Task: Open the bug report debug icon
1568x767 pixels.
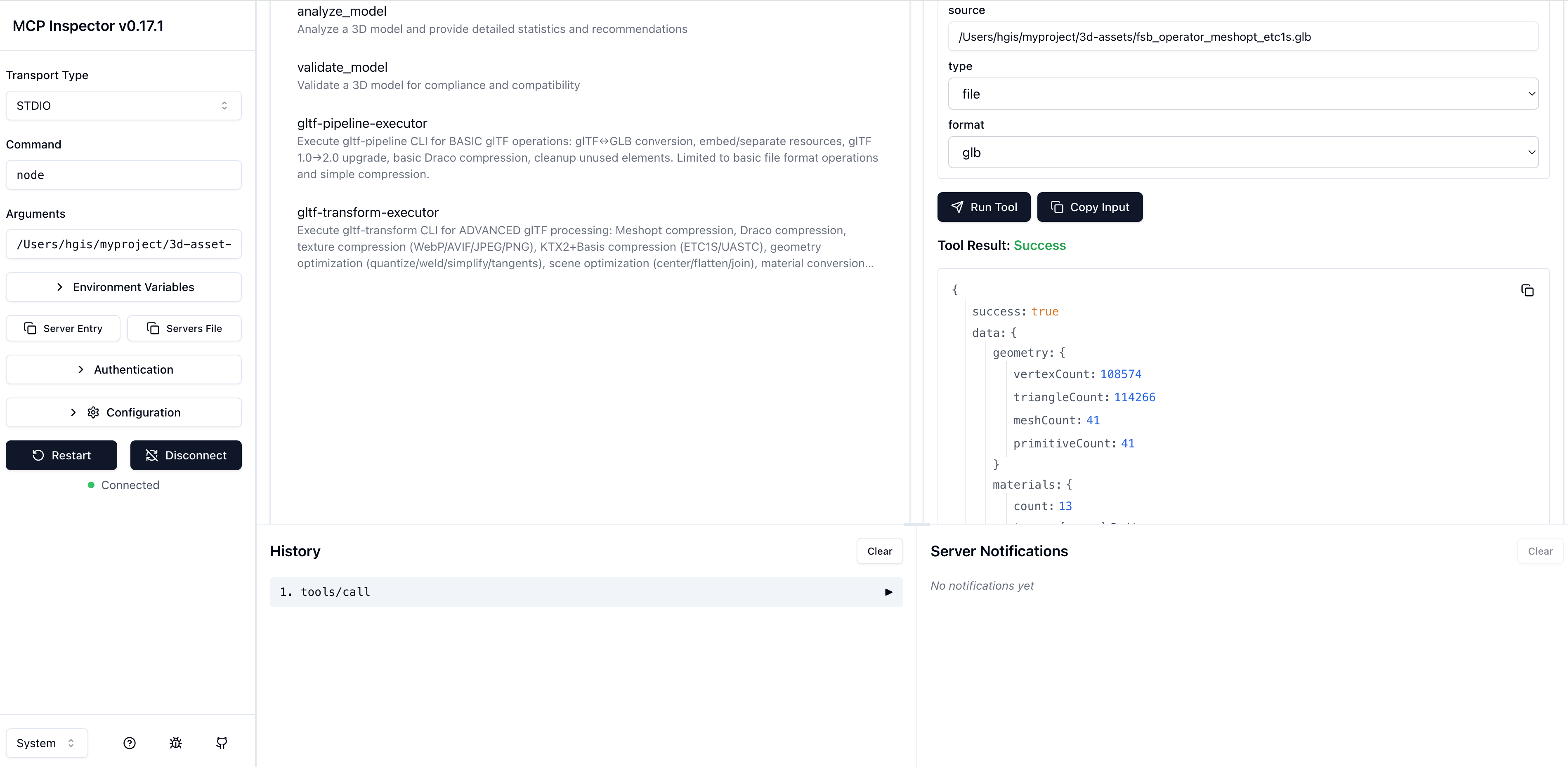Action: pyautogui.click(x=175, y=743)
